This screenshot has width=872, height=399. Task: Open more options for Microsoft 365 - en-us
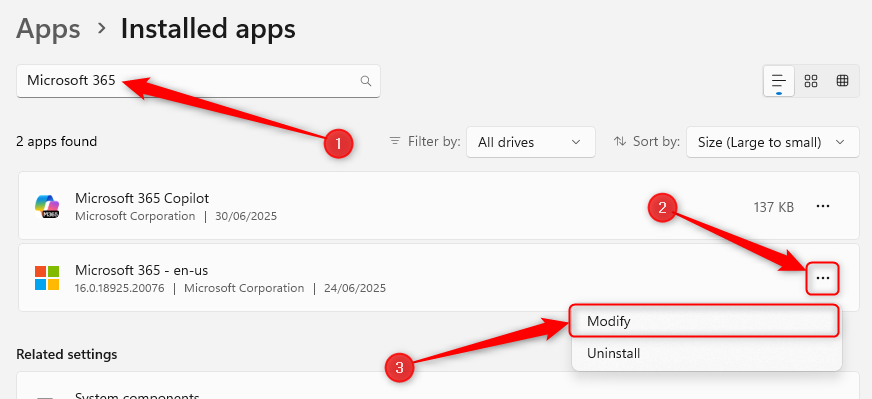click(x=823, y=278)
